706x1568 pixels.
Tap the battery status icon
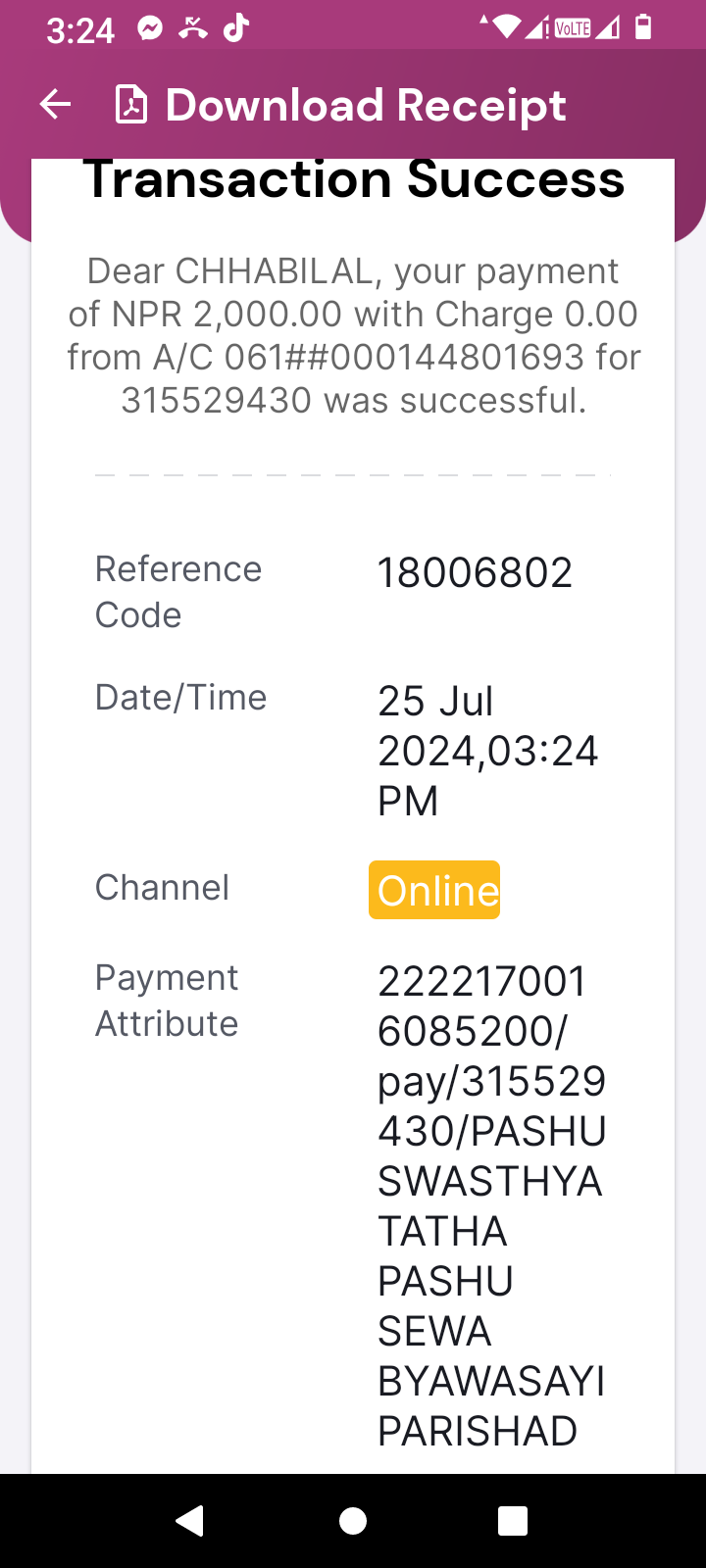tap(643, 27)
